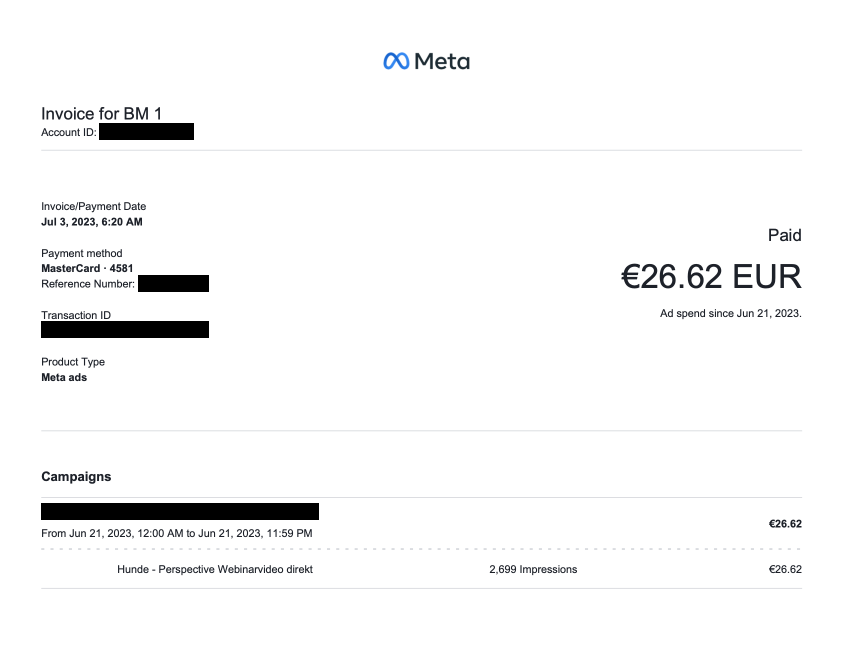
Task: Click the Meta ads product text
Action: [64, 378]
